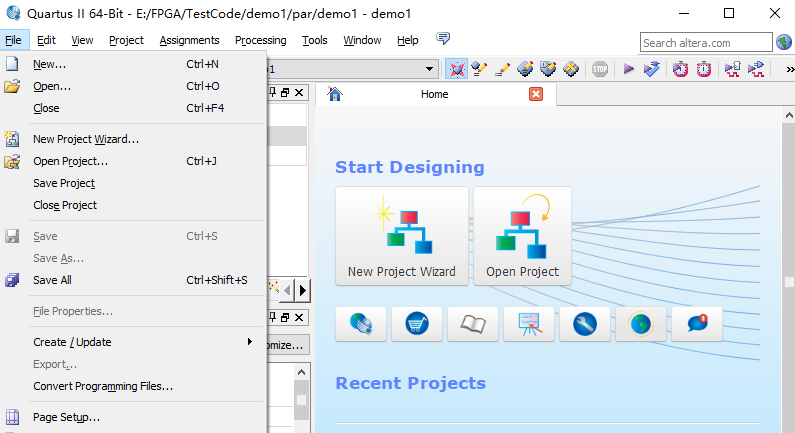Screen dimensions: 795x433
Task: Expand toolbar overflow chevron
Action: click(790, 69)
